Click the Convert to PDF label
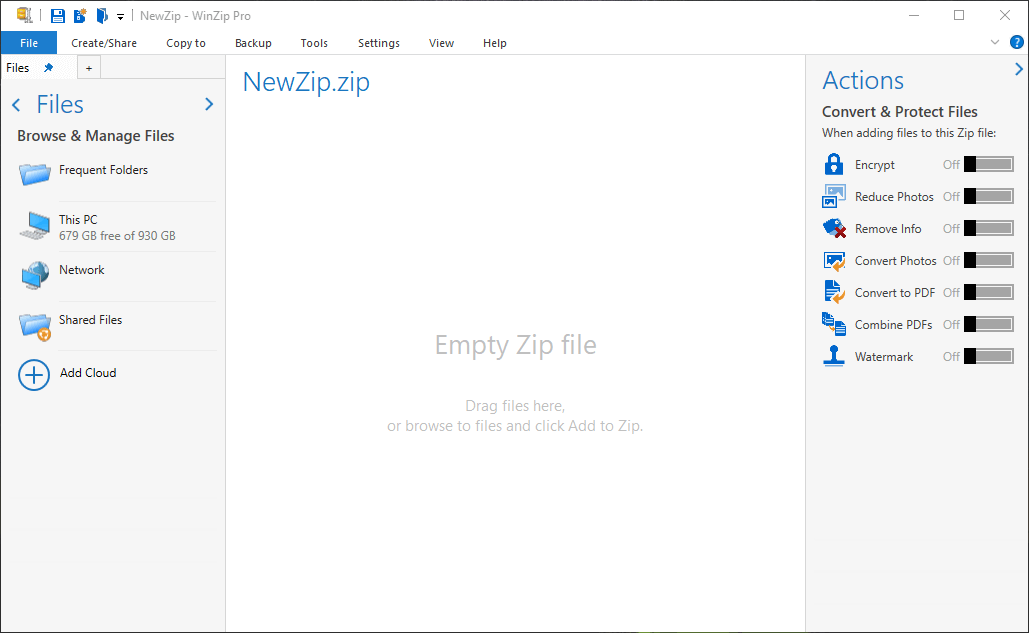The height and width of the screenshot is (633, 1029). click(x=894, y=293)
